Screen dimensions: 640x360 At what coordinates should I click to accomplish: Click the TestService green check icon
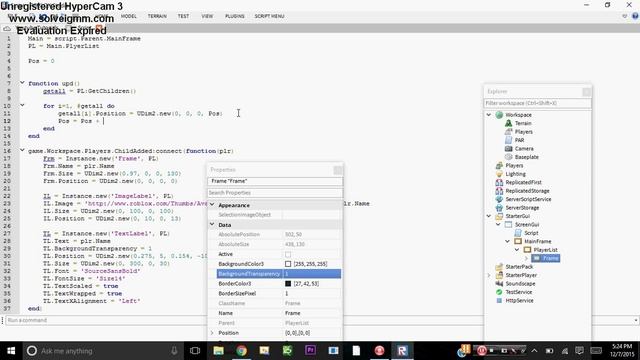click(x=499, y=292)
